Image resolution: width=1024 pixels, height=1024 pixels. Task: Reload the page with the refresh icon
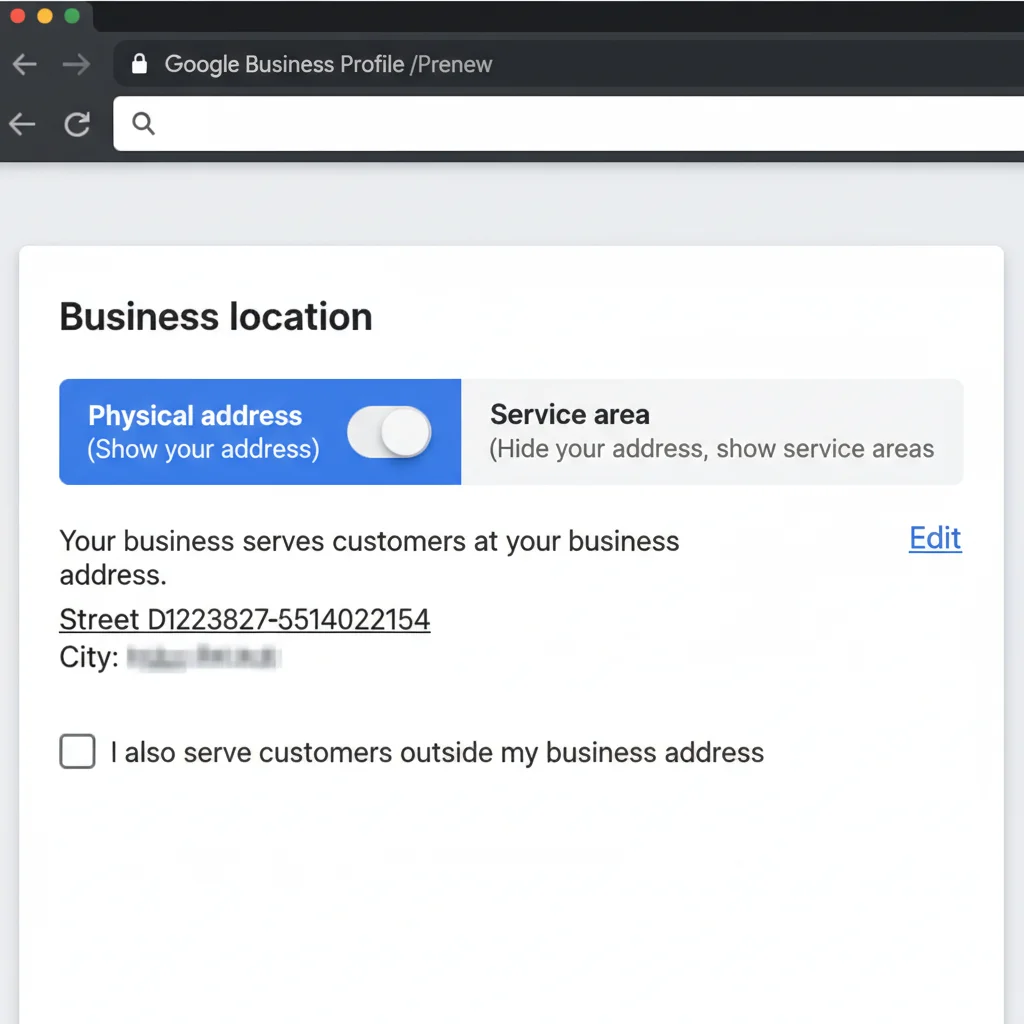click(x=77, y=124)
